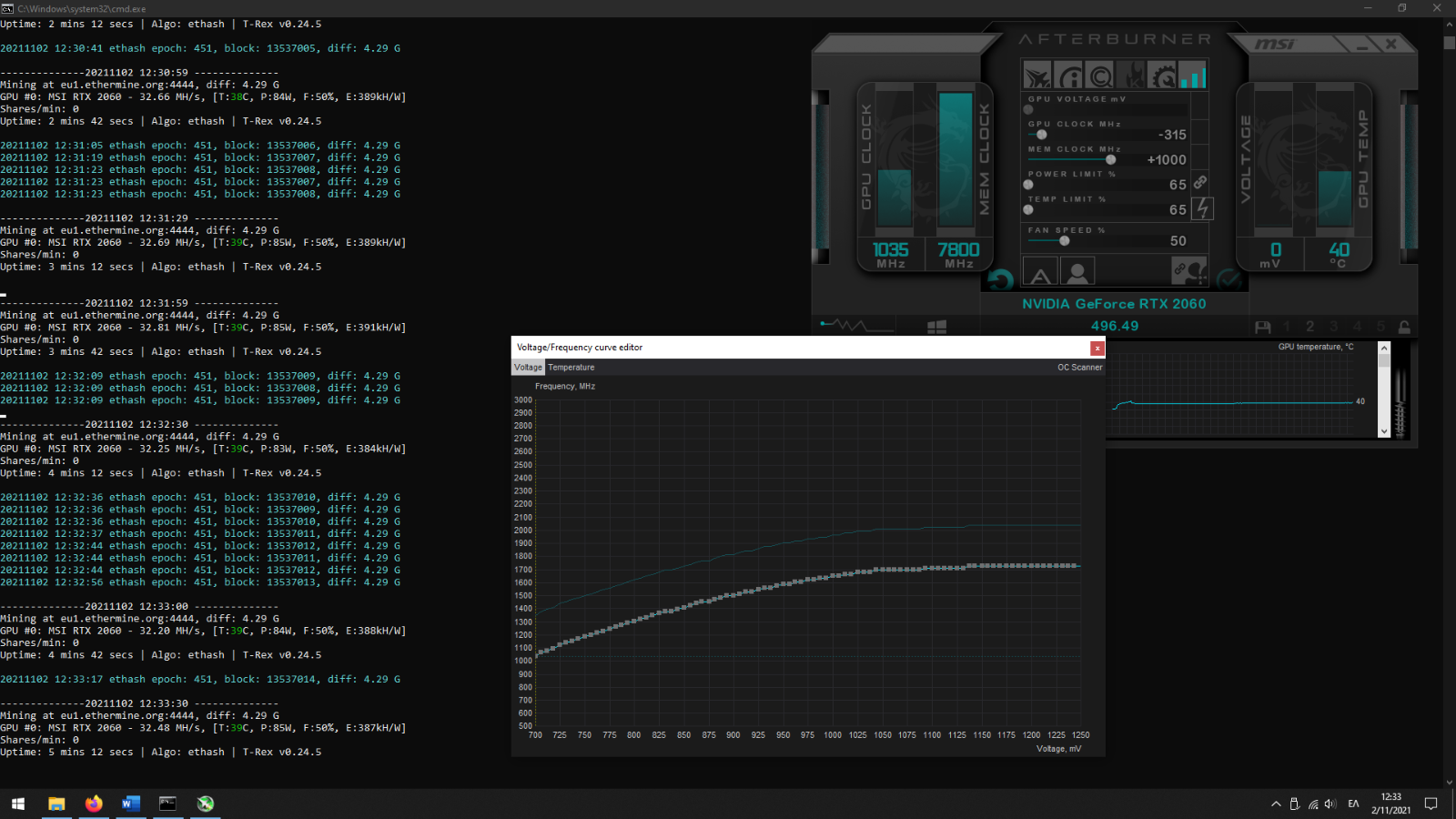The width and height of the screenshot is (1456, 819).
Task: Select profile slot 5
Action: (1380, 327)
